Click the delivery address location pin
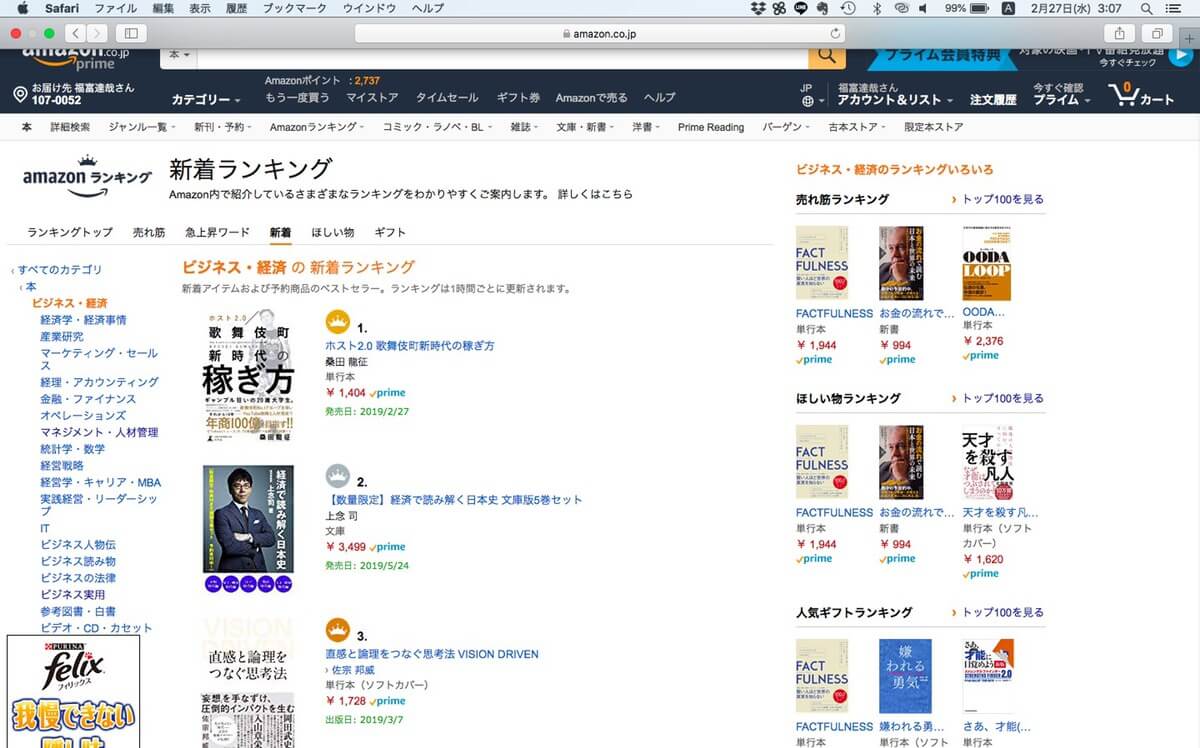The width and height of the screenshot is (1200, 748). pos(19,95)
